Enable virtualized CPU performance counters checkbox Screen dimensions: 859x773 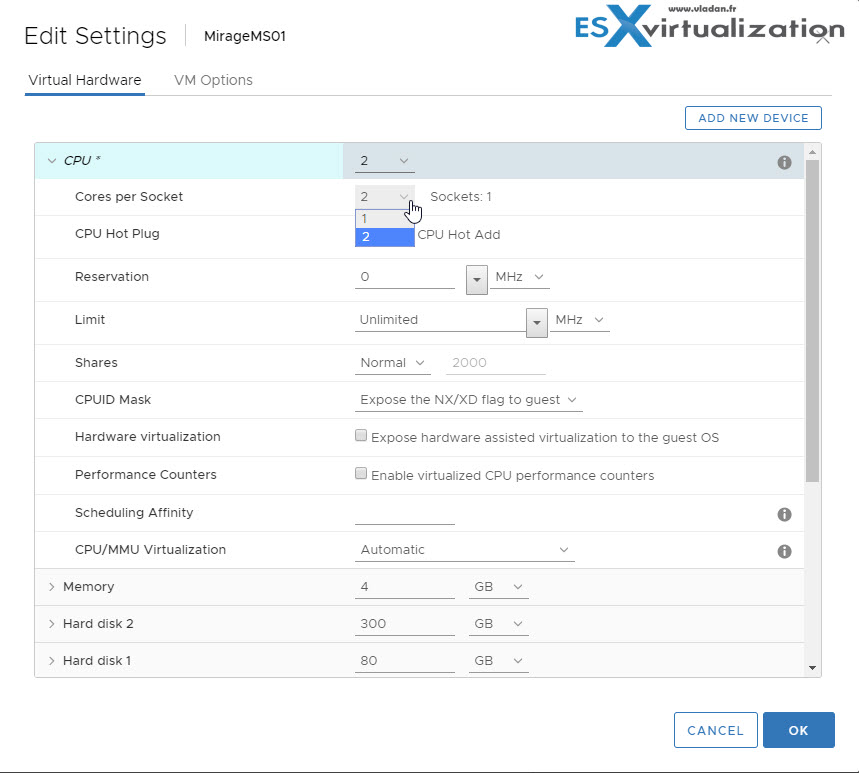[x=360, y=473]
